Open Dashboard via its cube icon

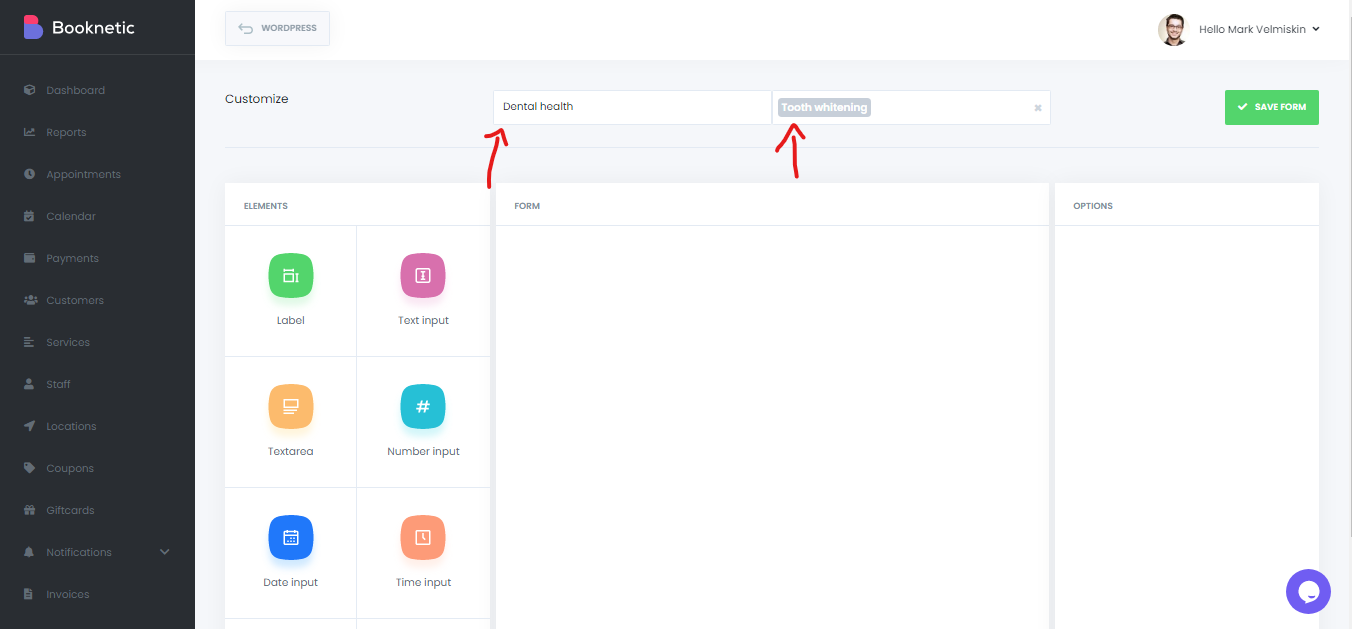(x=29, y=90)
